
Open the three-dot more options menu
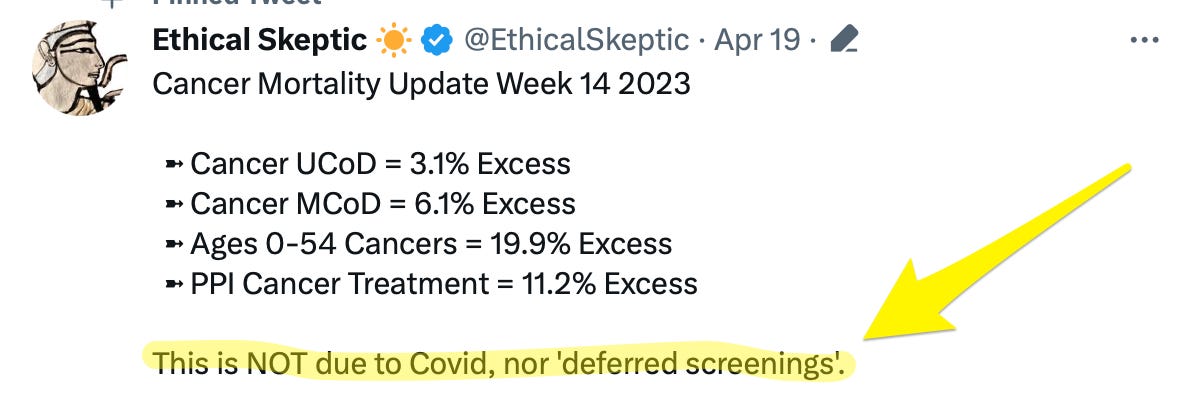pyautogui.click(x=1143, y=41)
